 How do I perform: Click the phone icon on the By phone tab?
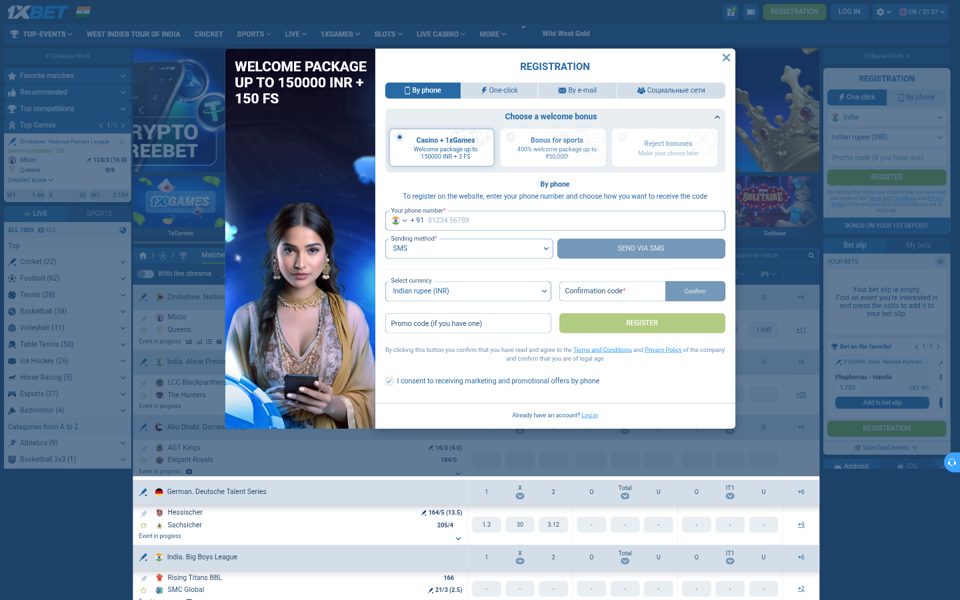point(407,91)
